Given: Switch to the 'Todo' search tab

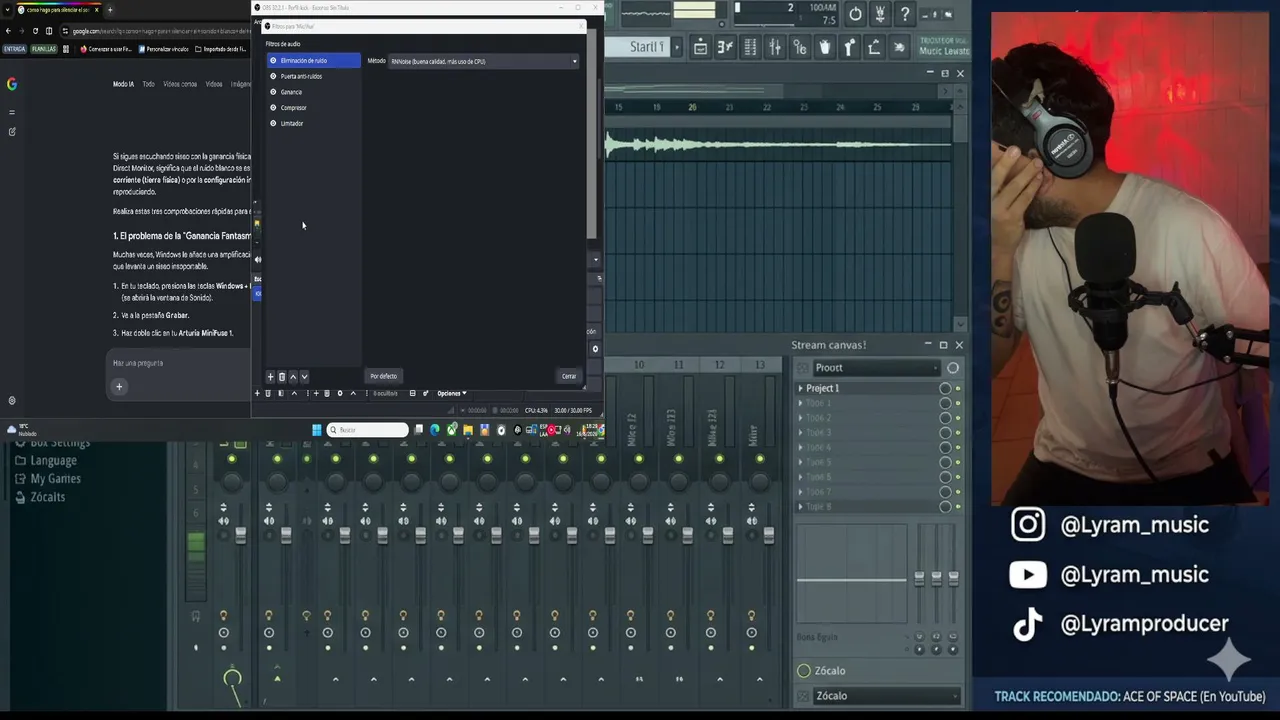Looking at the screenshot, I should point(148,84).
